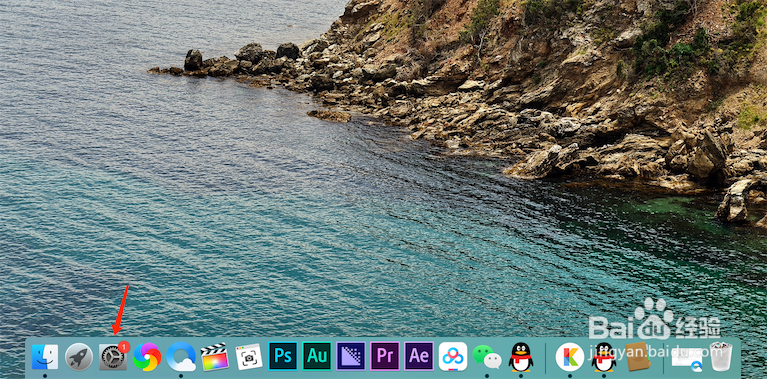Open the blue Q cloud browser

click(181, 357)
